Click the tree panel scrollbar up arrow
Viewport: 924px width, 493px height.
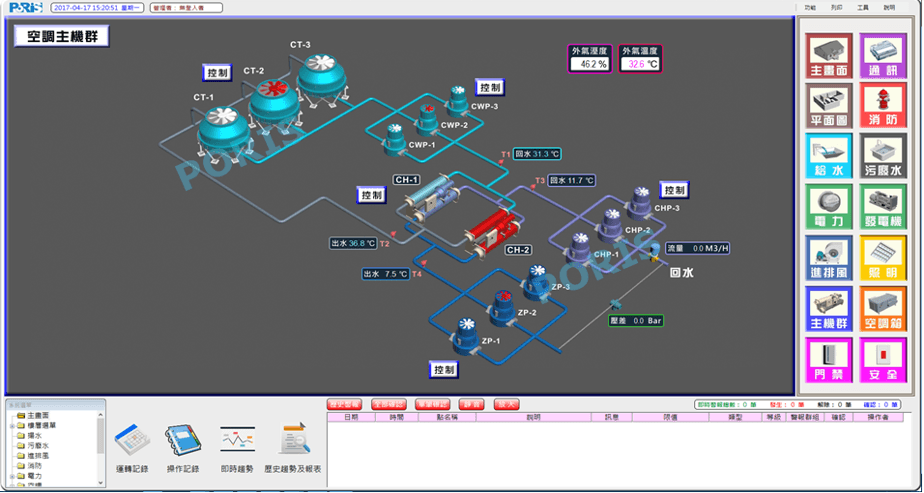tap(101, 415)
